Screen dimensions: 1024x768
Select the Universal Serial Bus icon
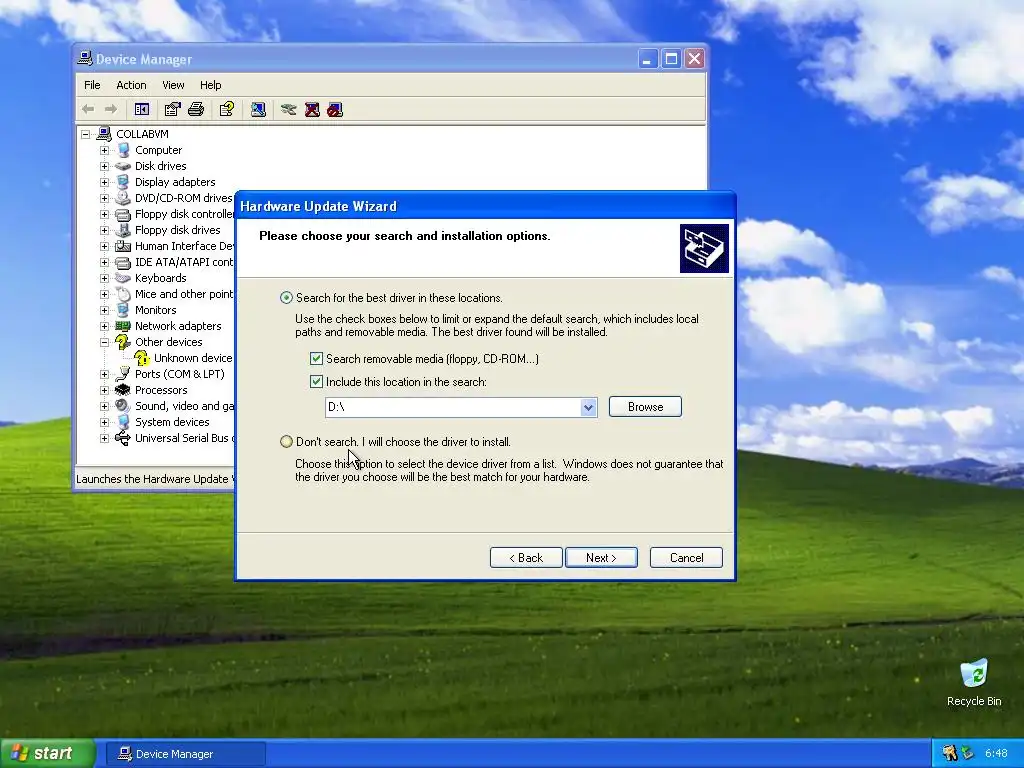click(x=123, y=438)
